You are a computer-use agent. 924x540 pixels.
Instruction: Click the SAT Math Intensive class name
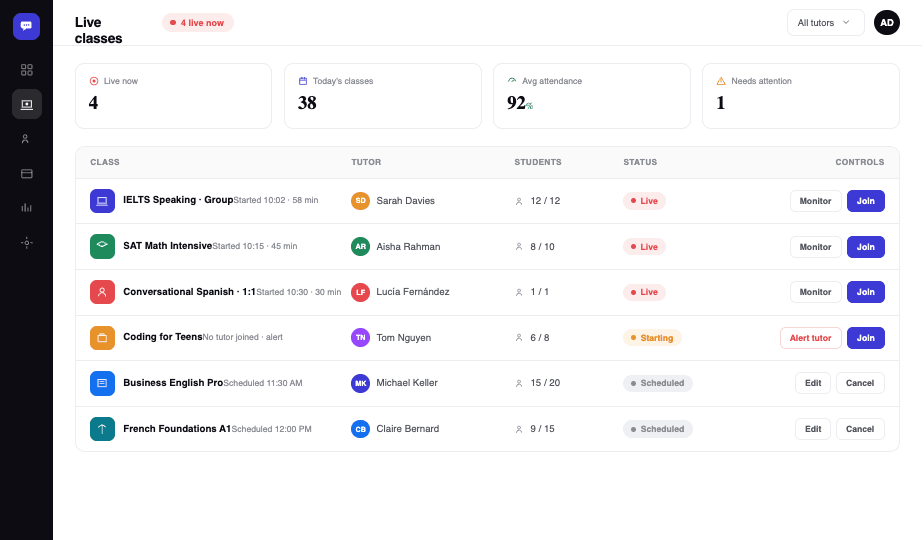click(x=167, y=246)
